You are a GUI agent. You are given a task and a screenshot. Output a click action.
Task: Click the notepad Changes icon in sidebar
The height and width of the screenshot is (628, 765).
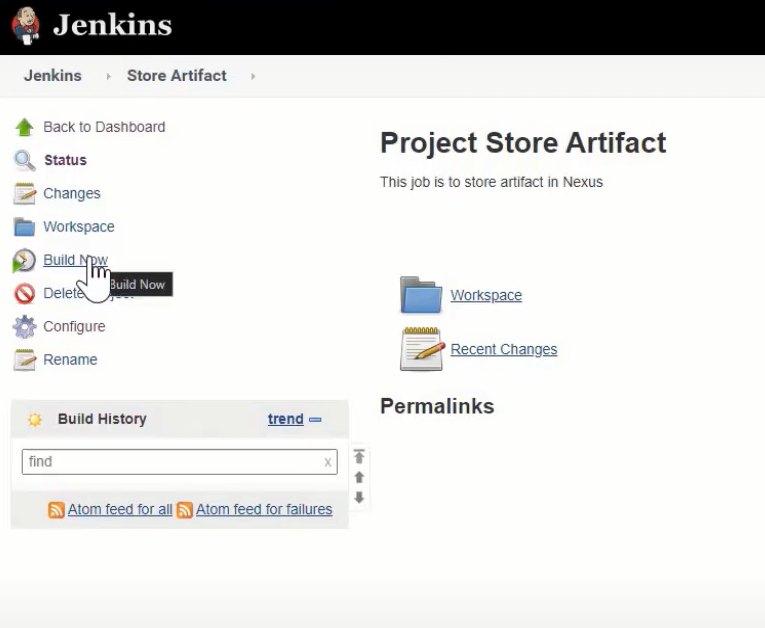pyautogui.click(x=24, y=194)
